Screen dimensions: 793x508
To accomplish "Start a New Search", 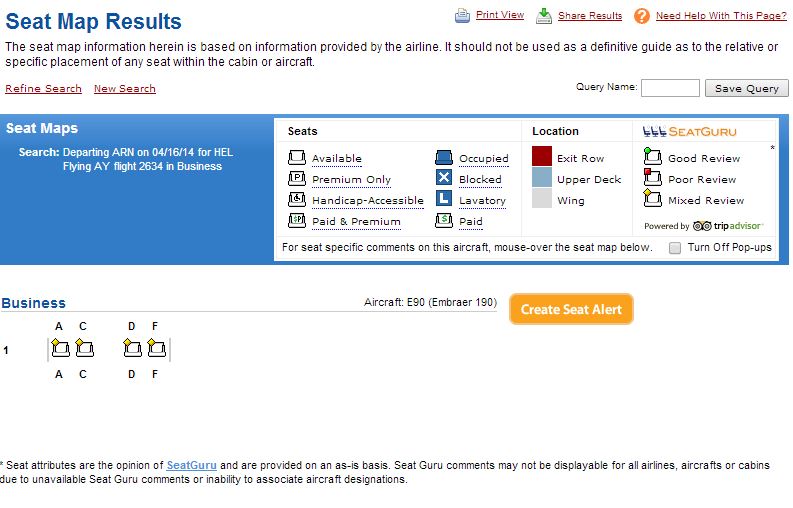I will [125, 89].
